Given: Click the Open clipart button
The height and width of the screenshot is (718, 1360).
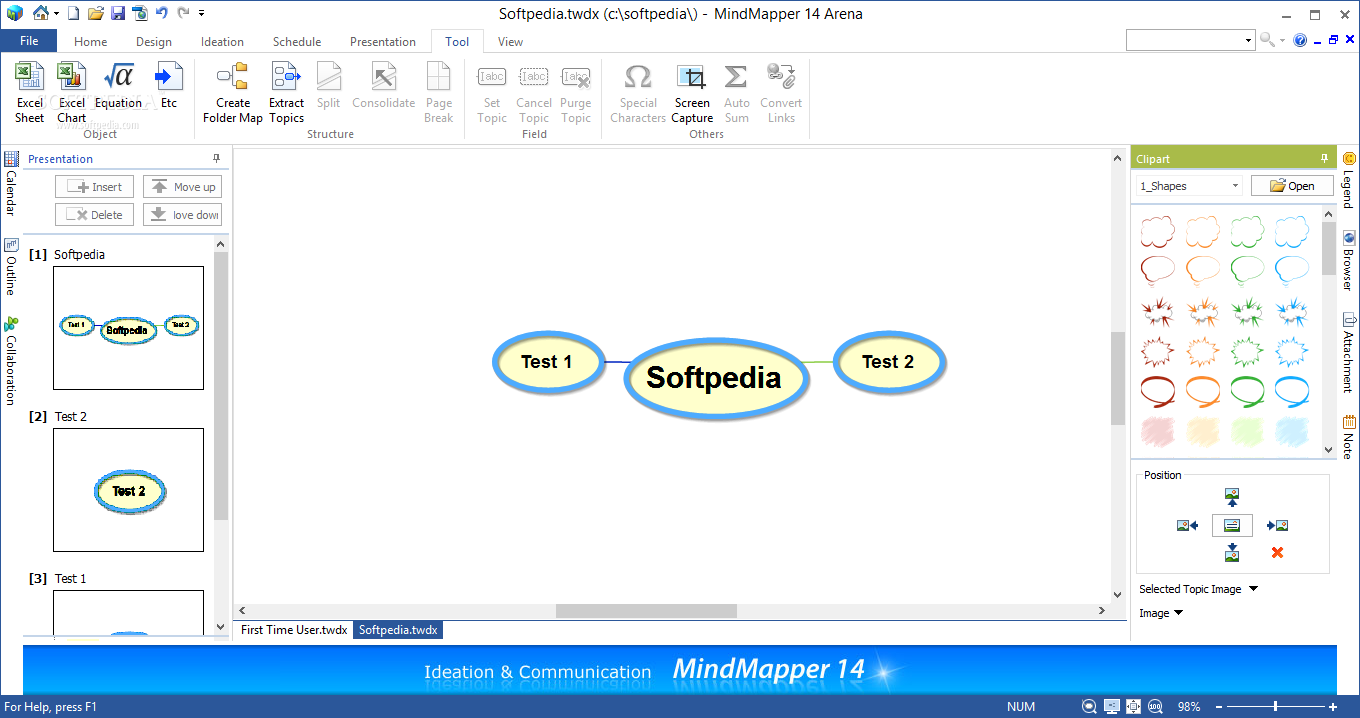Looking at the screenshot, I should (1291, 186).
